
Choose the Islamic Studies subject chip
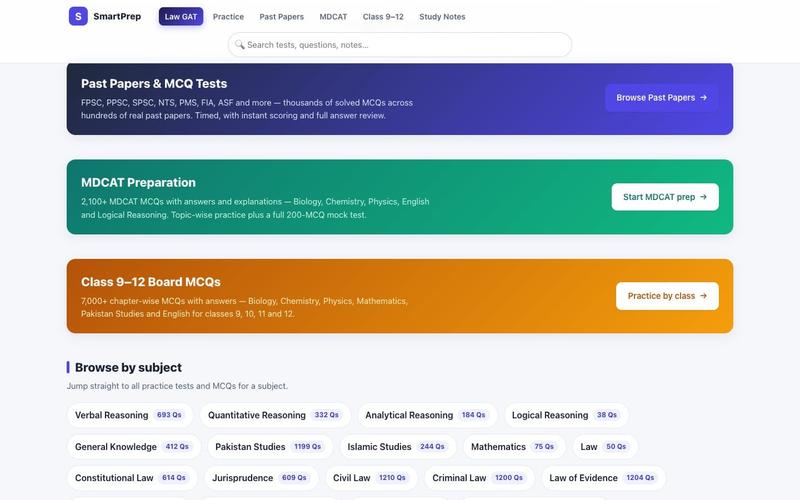coord(398,446)
